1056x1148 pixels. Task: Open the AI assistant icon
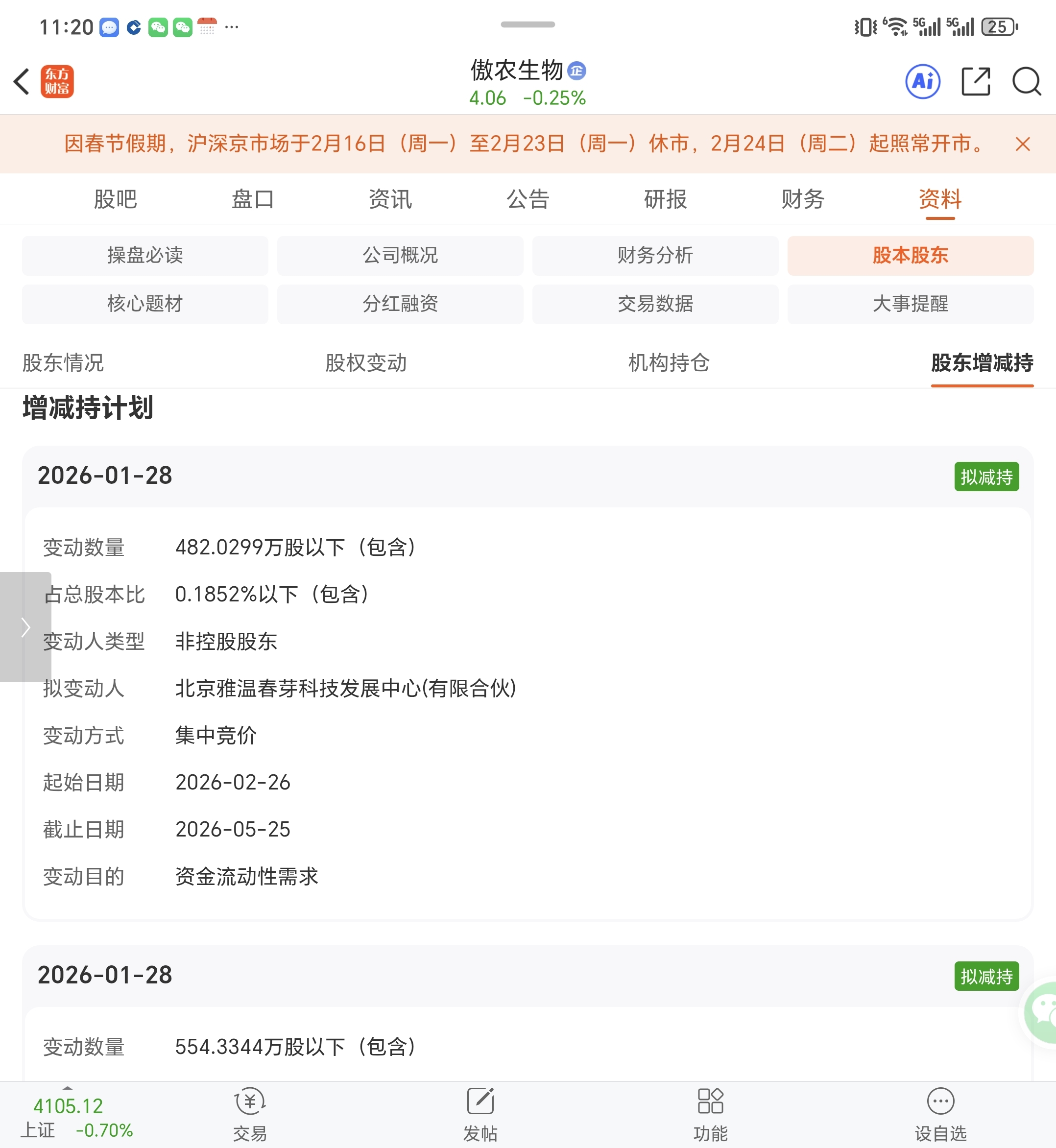tap(922, 81)
